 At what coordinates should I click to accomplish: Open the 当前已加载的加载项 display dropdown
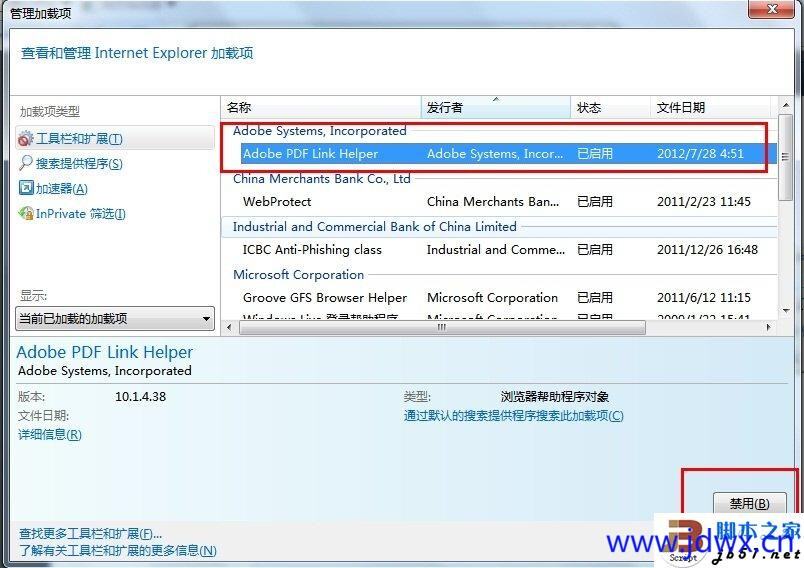tap(115, 319)
